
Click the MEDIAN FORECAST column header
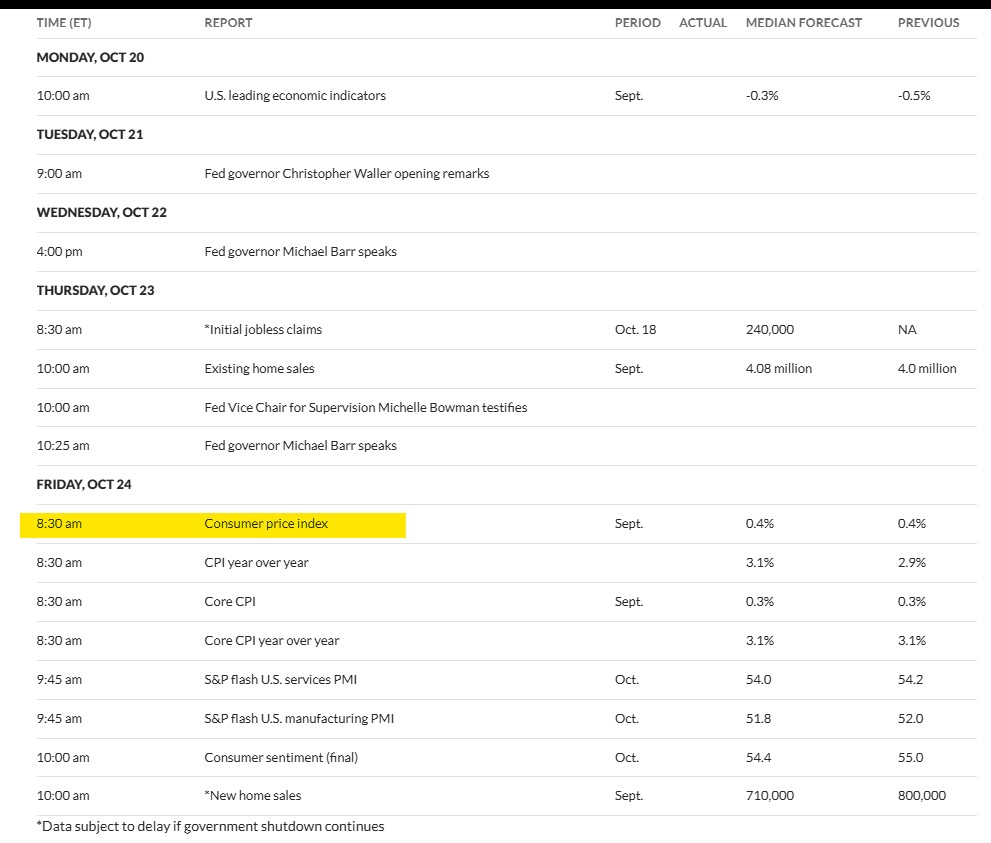tap(803, 23)
